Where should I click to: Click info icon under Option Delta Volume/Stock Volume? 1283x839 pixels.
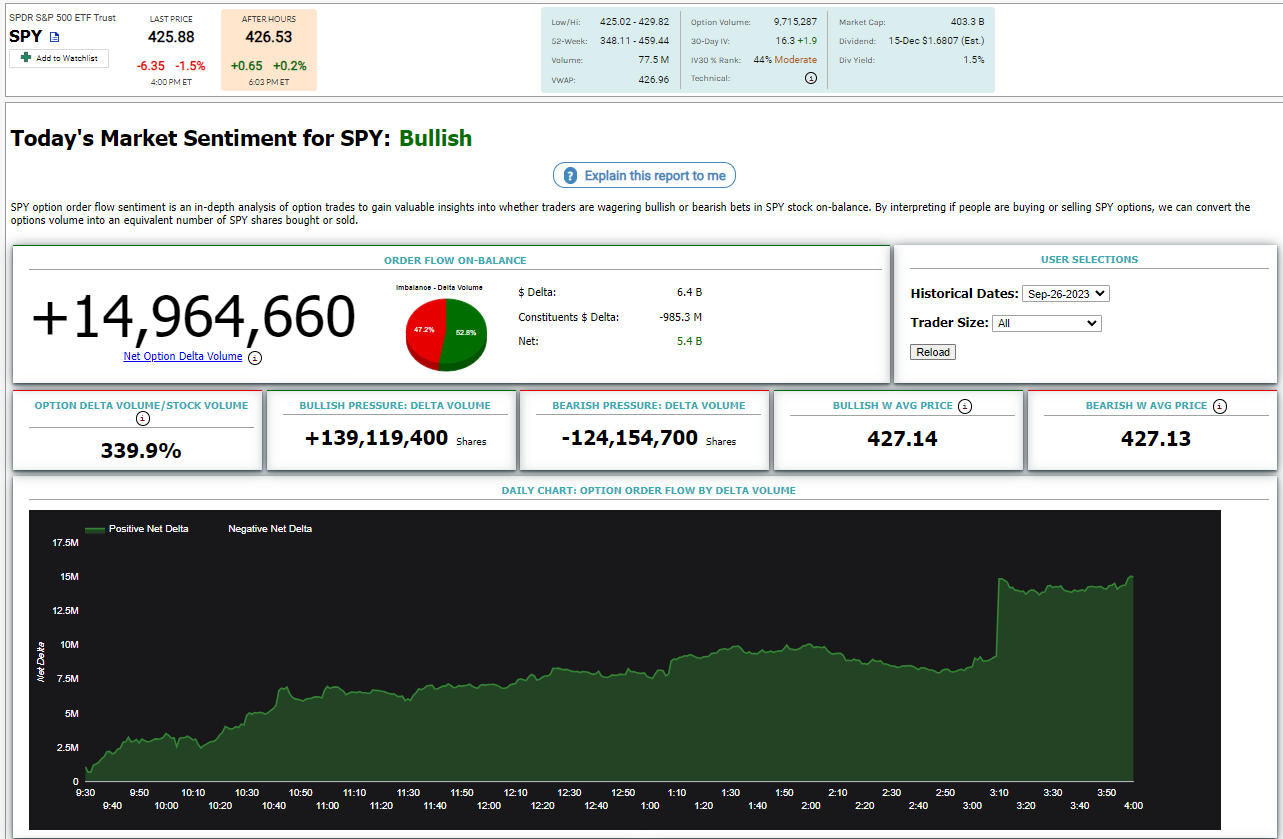pos(142,419)
